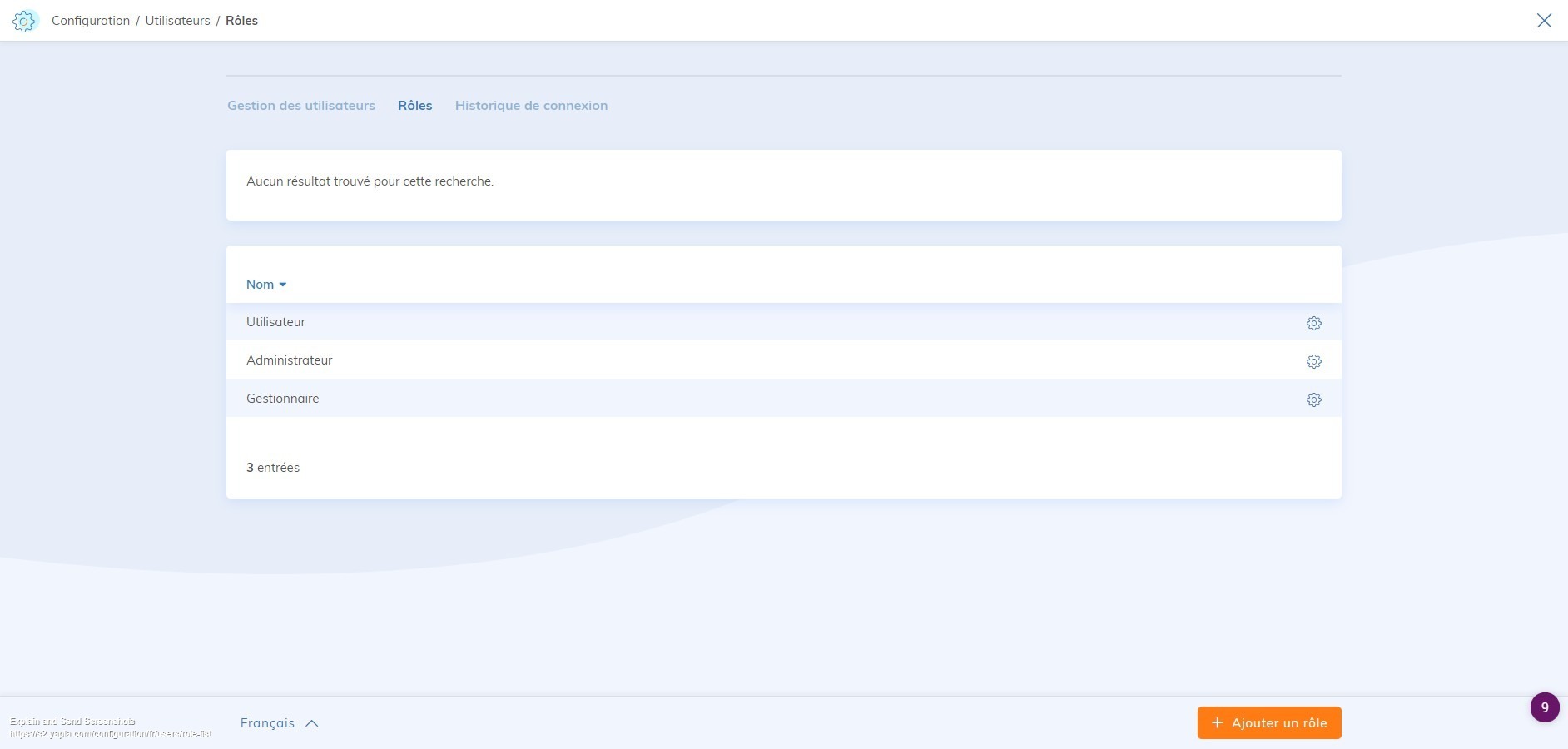The width and height of the screenshot is (1568, 749).
Task: Navigate to Utilisateurs in the breadcrumb
Action: pos(177,21)
